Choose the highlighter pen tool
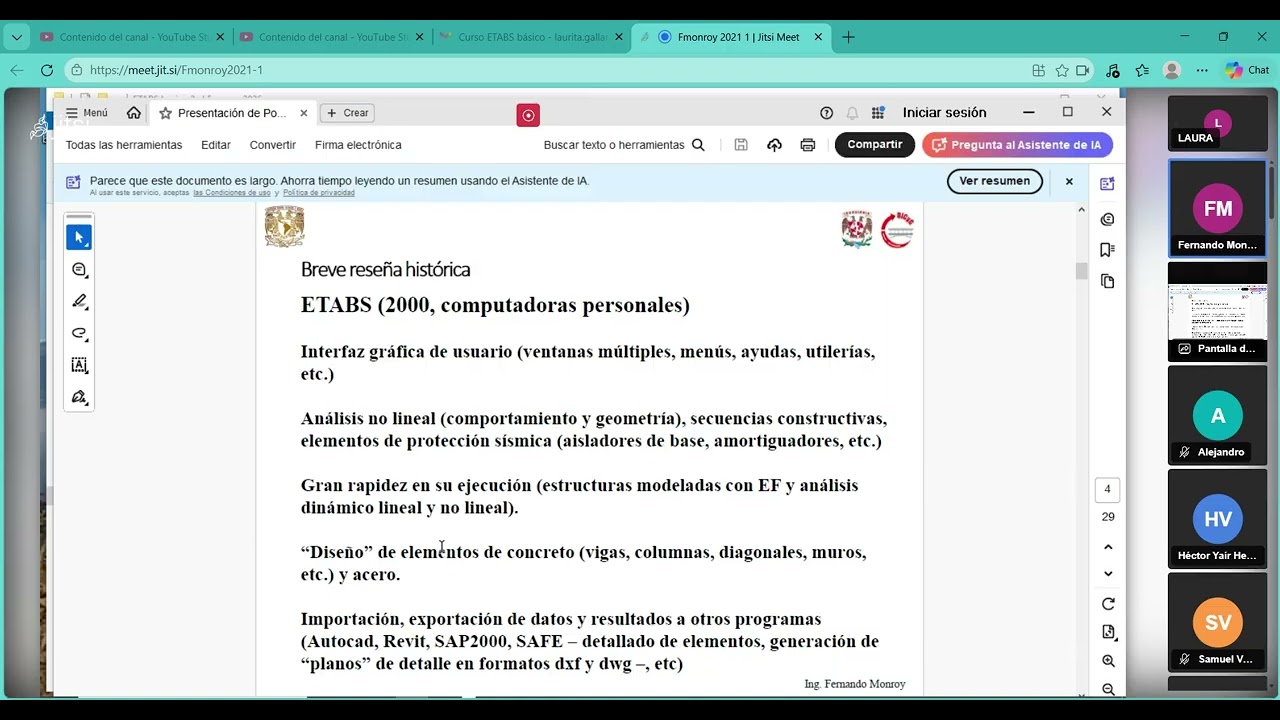This screenshot has width=1280, height=720. pyautogui.click(x=79, y=302)
